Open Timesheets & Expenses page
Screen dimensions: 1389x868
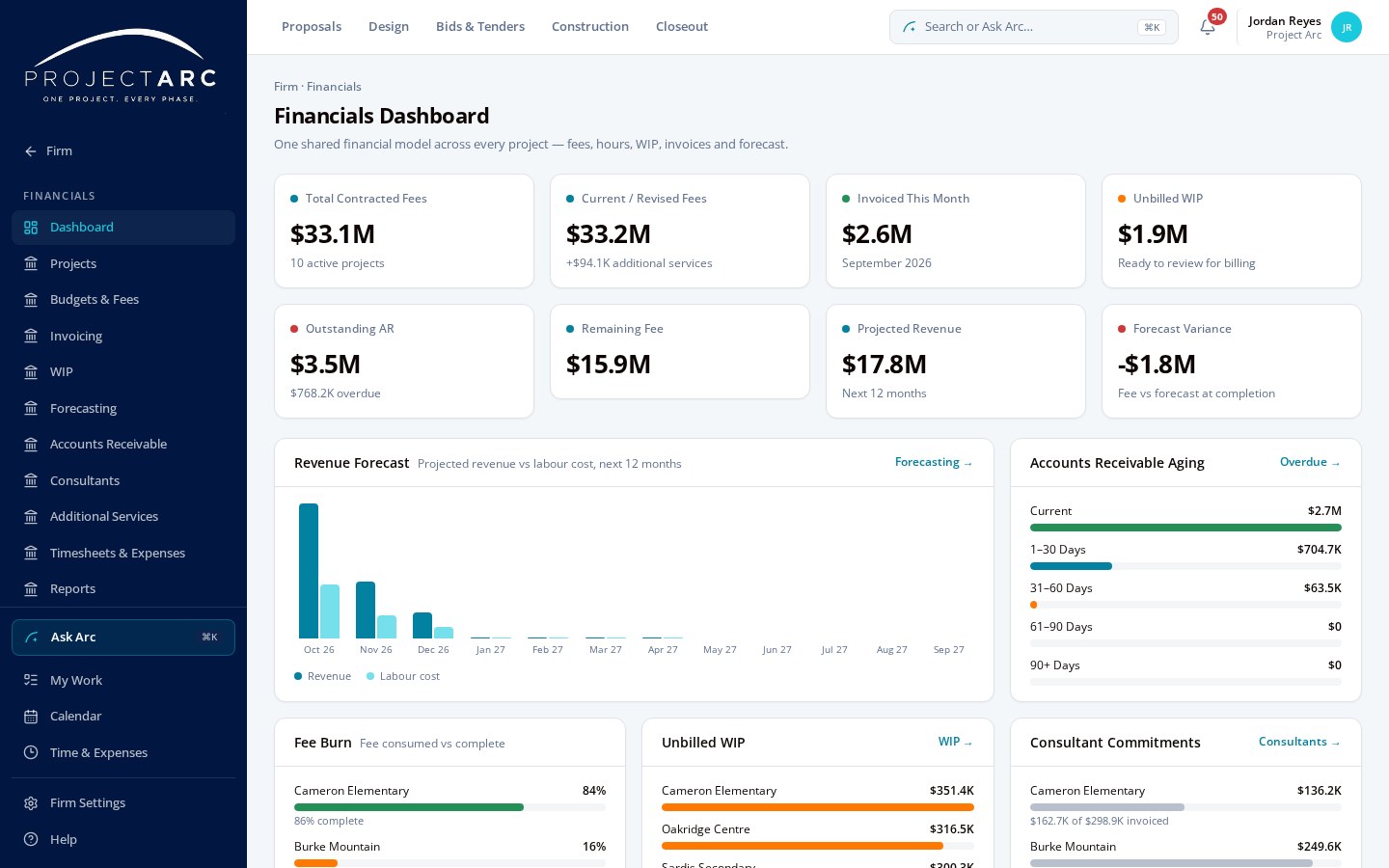tap(123, 554)
